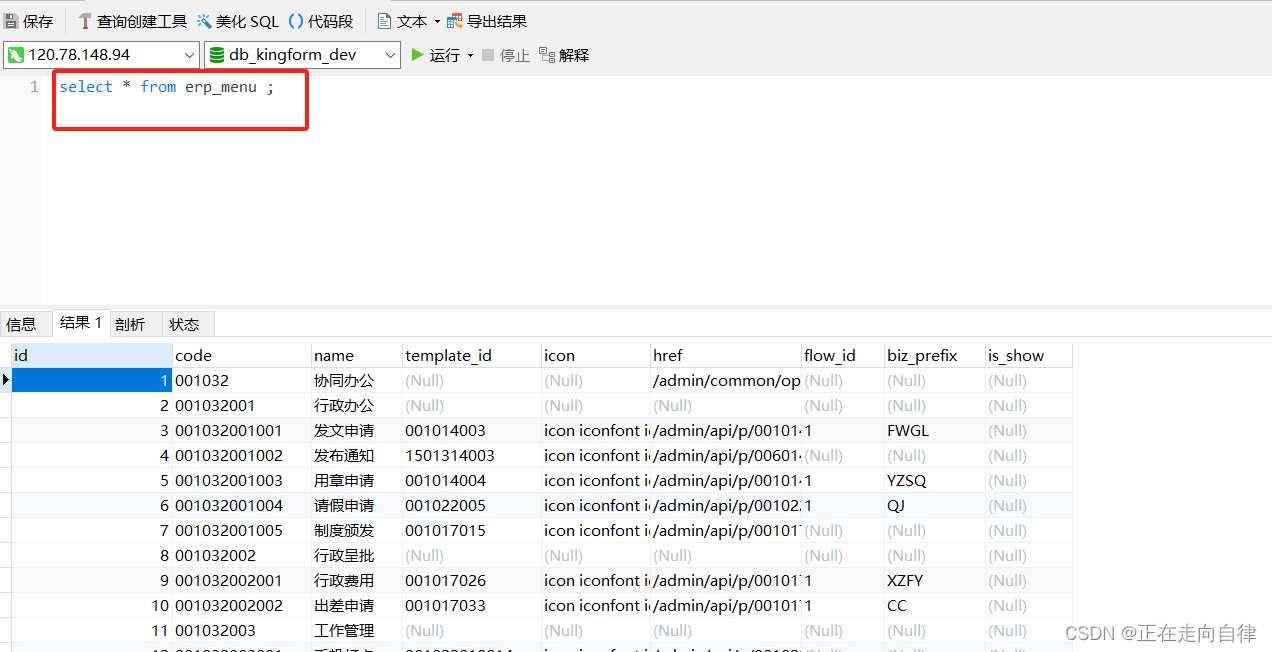The height and width of the screenshot is (652, 1272).
Task: Open the 120.78.148.94 connection dropdown
Action: click(189, 55)
